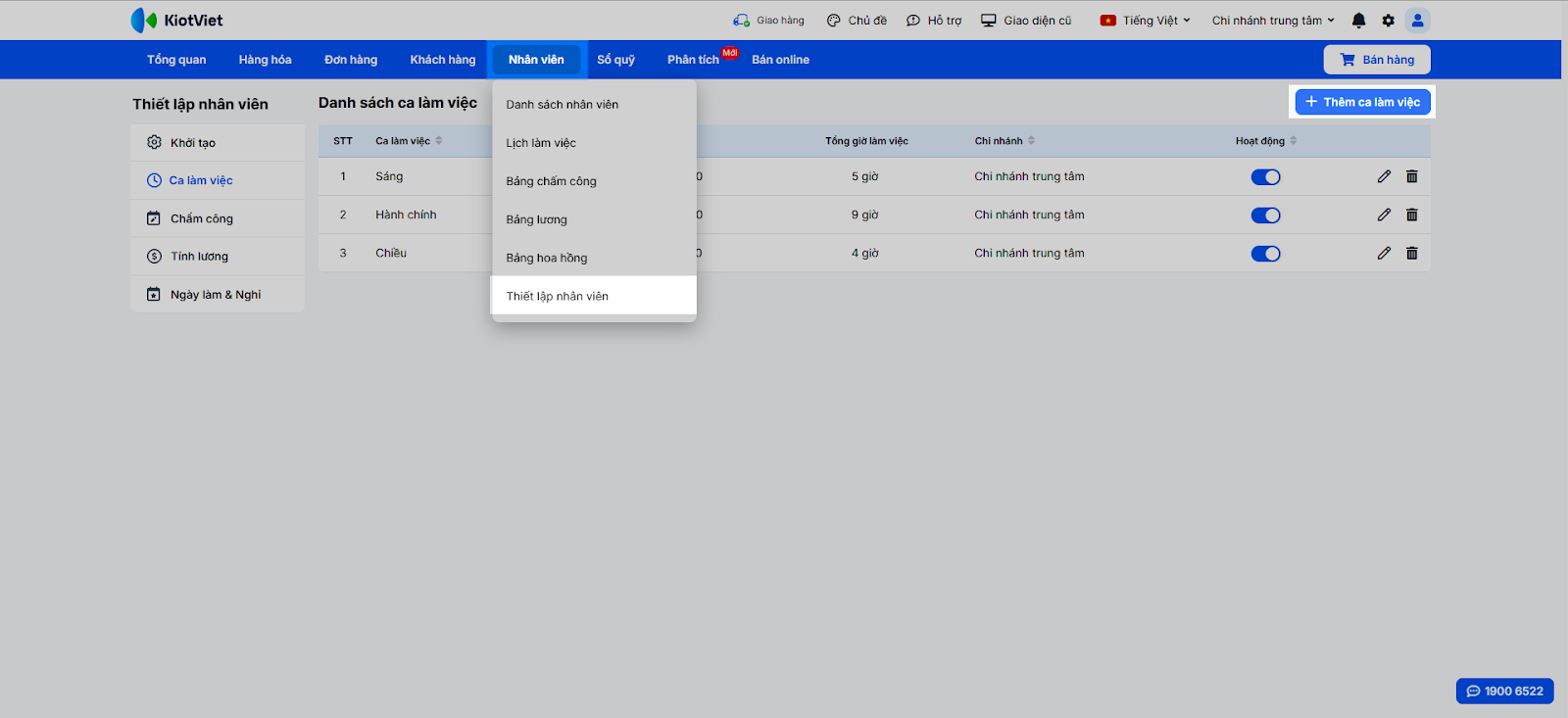Sort by Chi nhánh column arrows
This screenshot has width=1568, height=718.
point(1031,140)
